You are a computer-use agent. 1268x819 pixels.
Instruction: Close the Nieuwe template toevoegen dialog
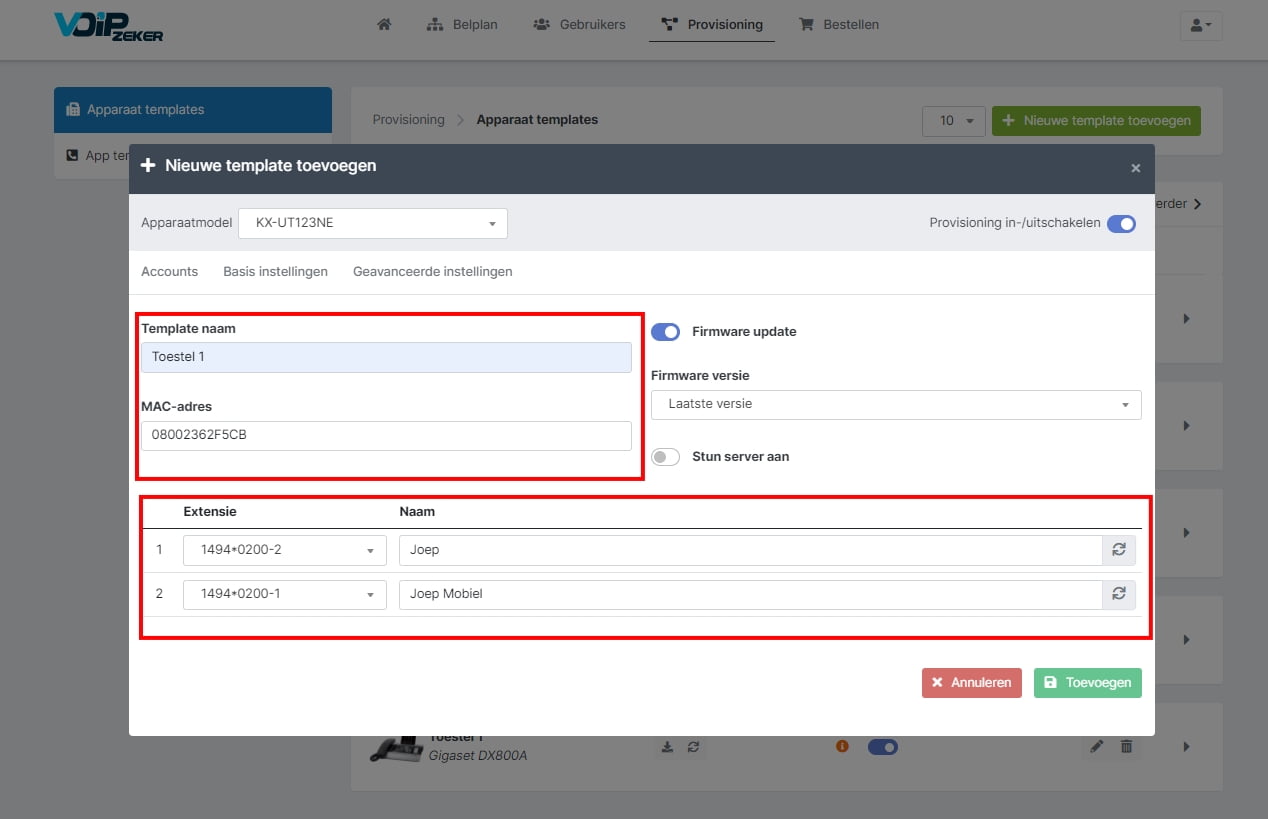1135,168
